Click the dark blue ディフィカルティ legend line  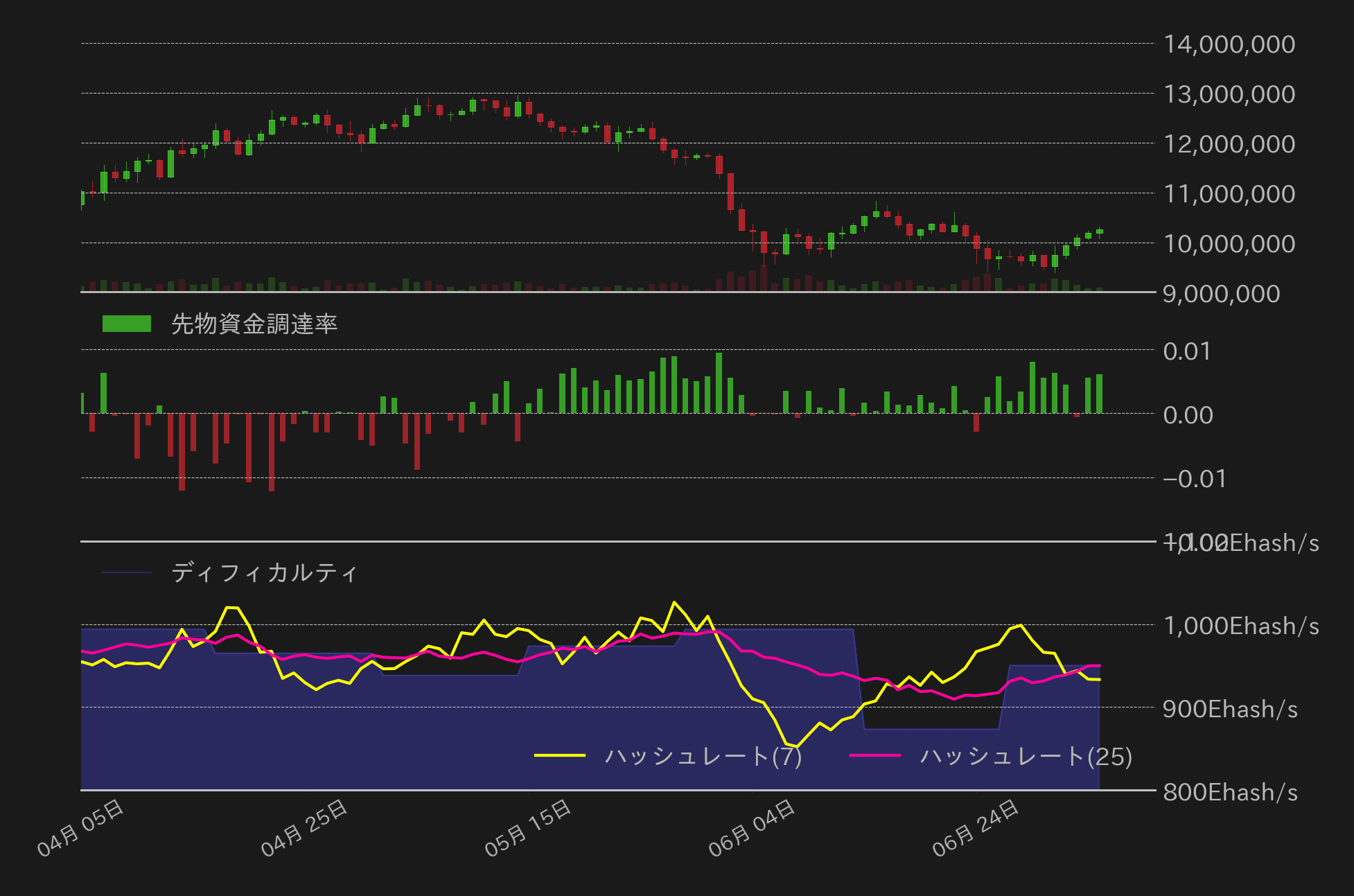(x=127, y=573)
